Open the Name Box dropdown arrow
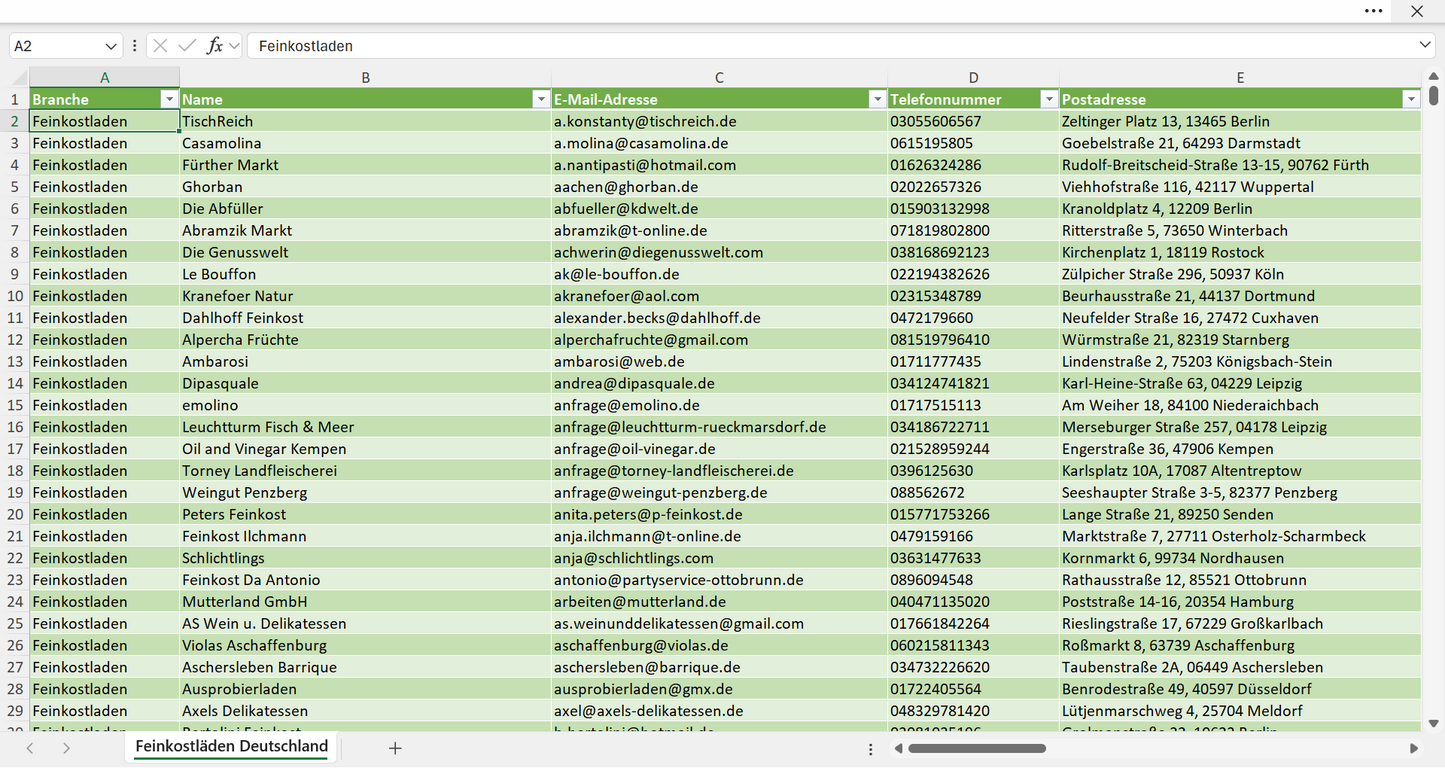Screen dimensions: 1445x768 110,46
